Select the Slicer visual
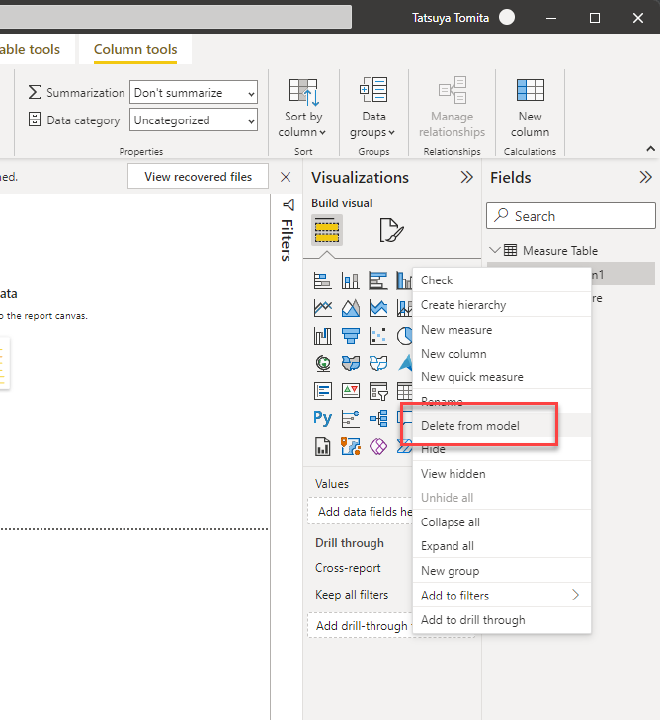The width and height of the screenshot is (660, 720). pos(378,391)
